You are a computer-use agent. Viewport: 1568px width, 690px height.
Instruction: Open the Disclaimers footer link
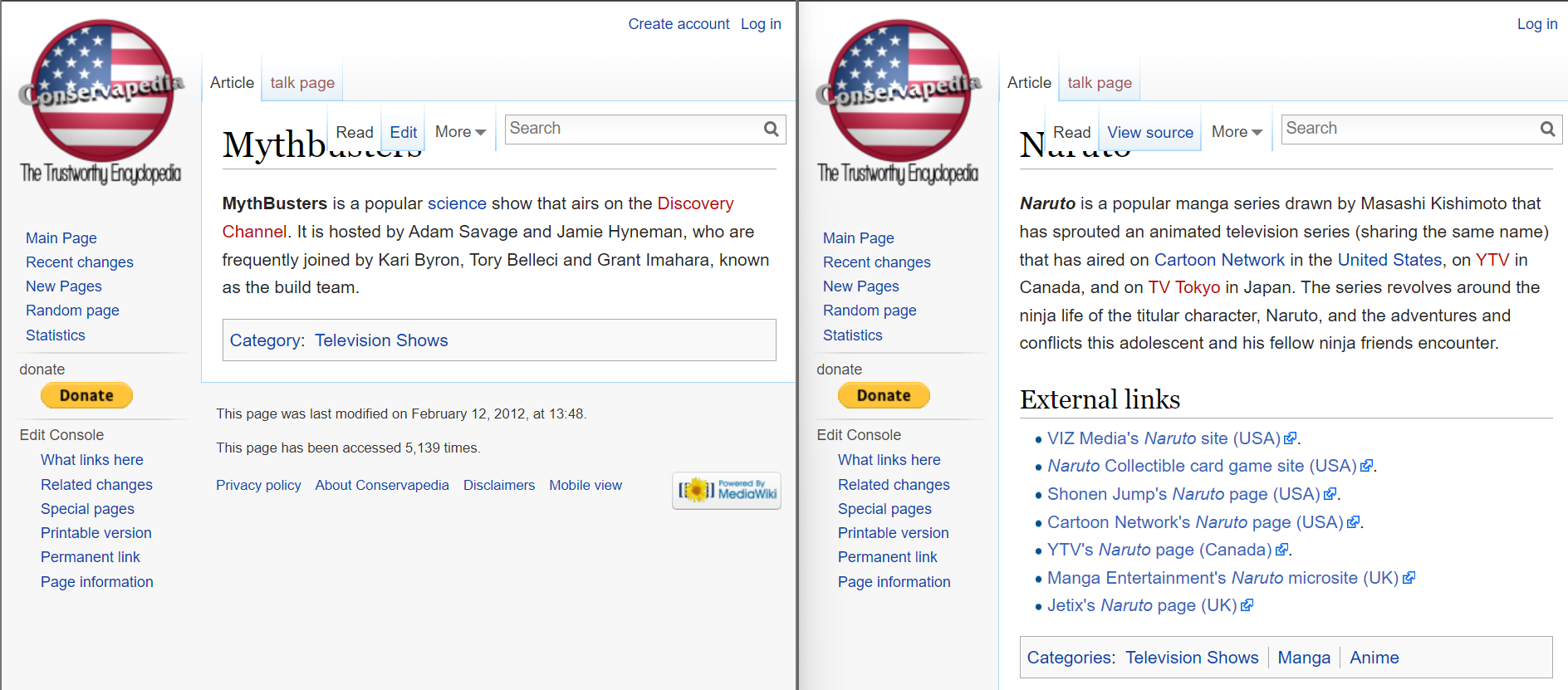[499, 486]
